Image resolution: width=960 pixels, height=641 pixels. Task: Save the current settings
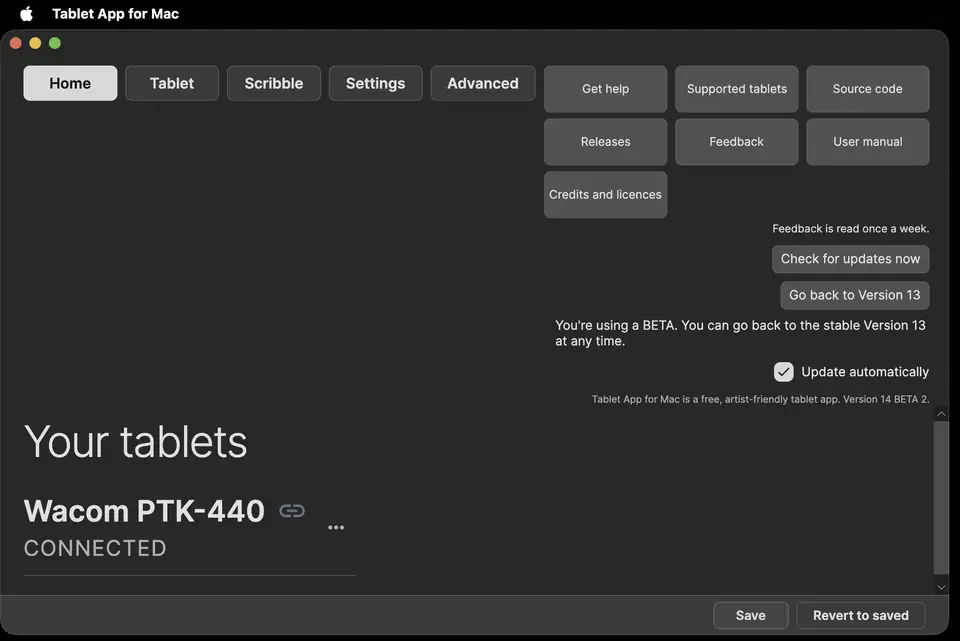[751, 615]
